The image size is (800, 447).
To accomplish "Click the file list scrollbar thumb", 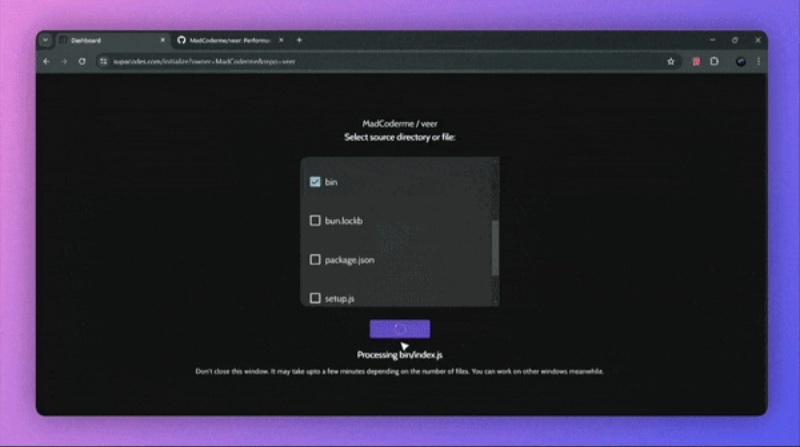I will tap(494, 249).
